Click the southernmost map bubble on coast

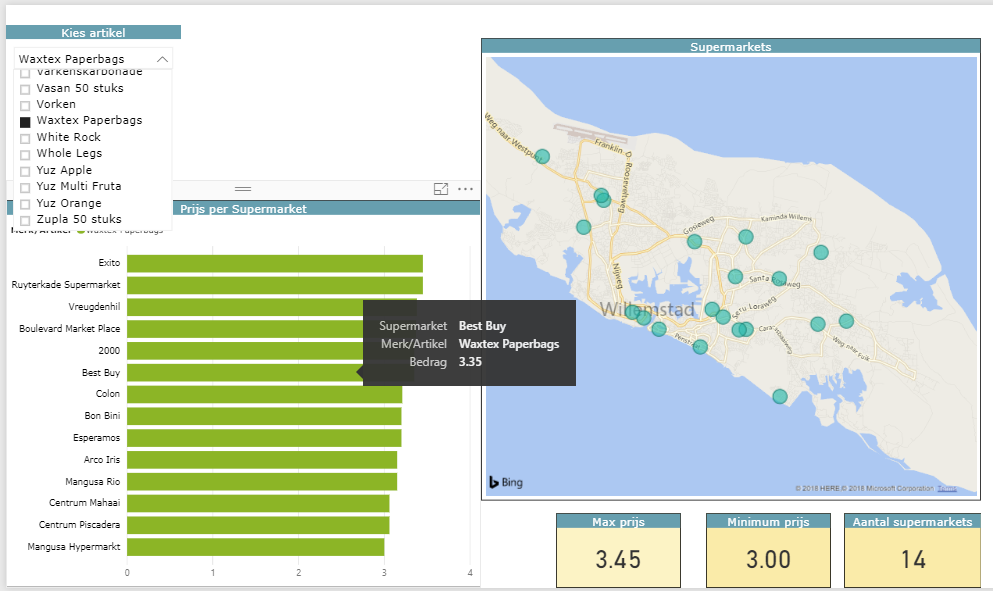point(780,397)
